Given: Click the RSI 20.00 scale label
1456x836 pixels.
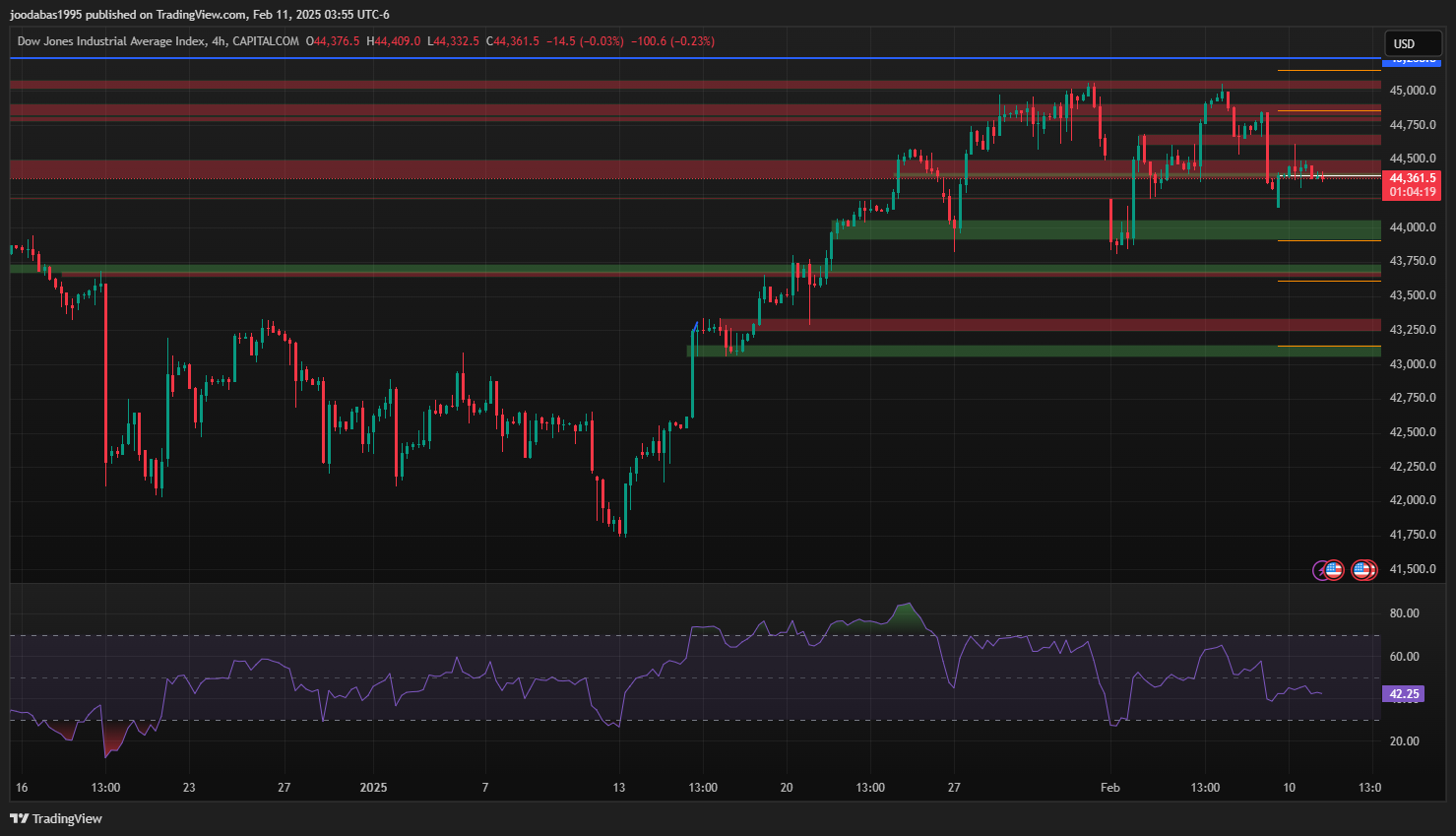Looking at the screenshot, I should tap(1404, 741).
